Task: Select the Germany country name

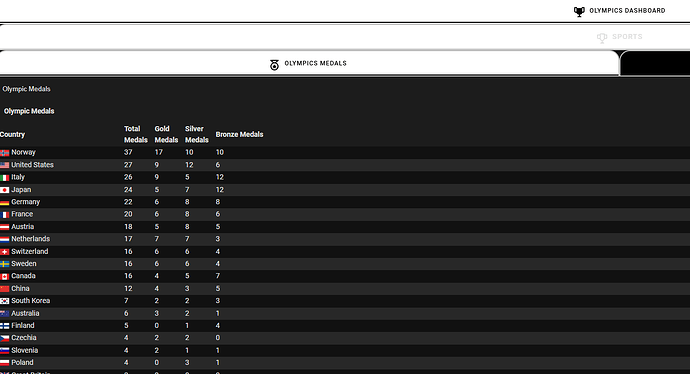Action: pyautogui.click(x=26, y=202)
